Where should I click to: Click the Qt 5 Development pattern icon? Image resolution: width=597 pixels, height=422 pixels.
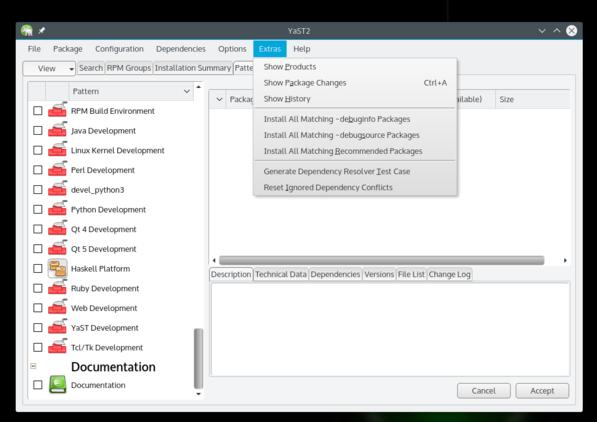click(57, 248)
